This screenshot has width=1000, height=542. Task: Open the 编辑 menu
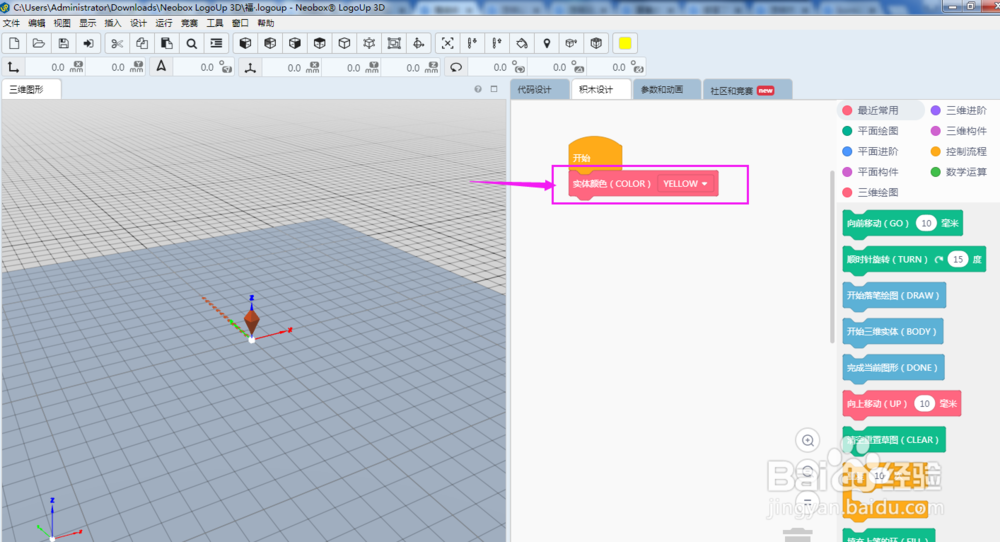[37, 23]
